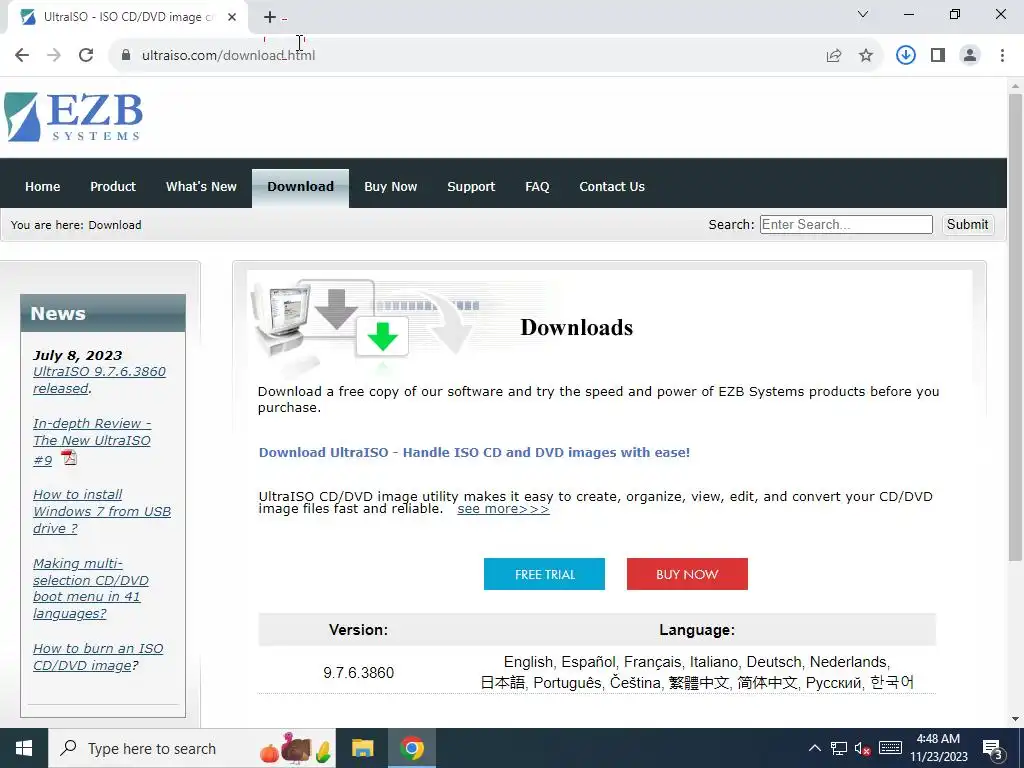This screenshot has height=768, width=1024.
Task: Click the taskbar clock showing 4:48 AM
Action: [938, 748]
